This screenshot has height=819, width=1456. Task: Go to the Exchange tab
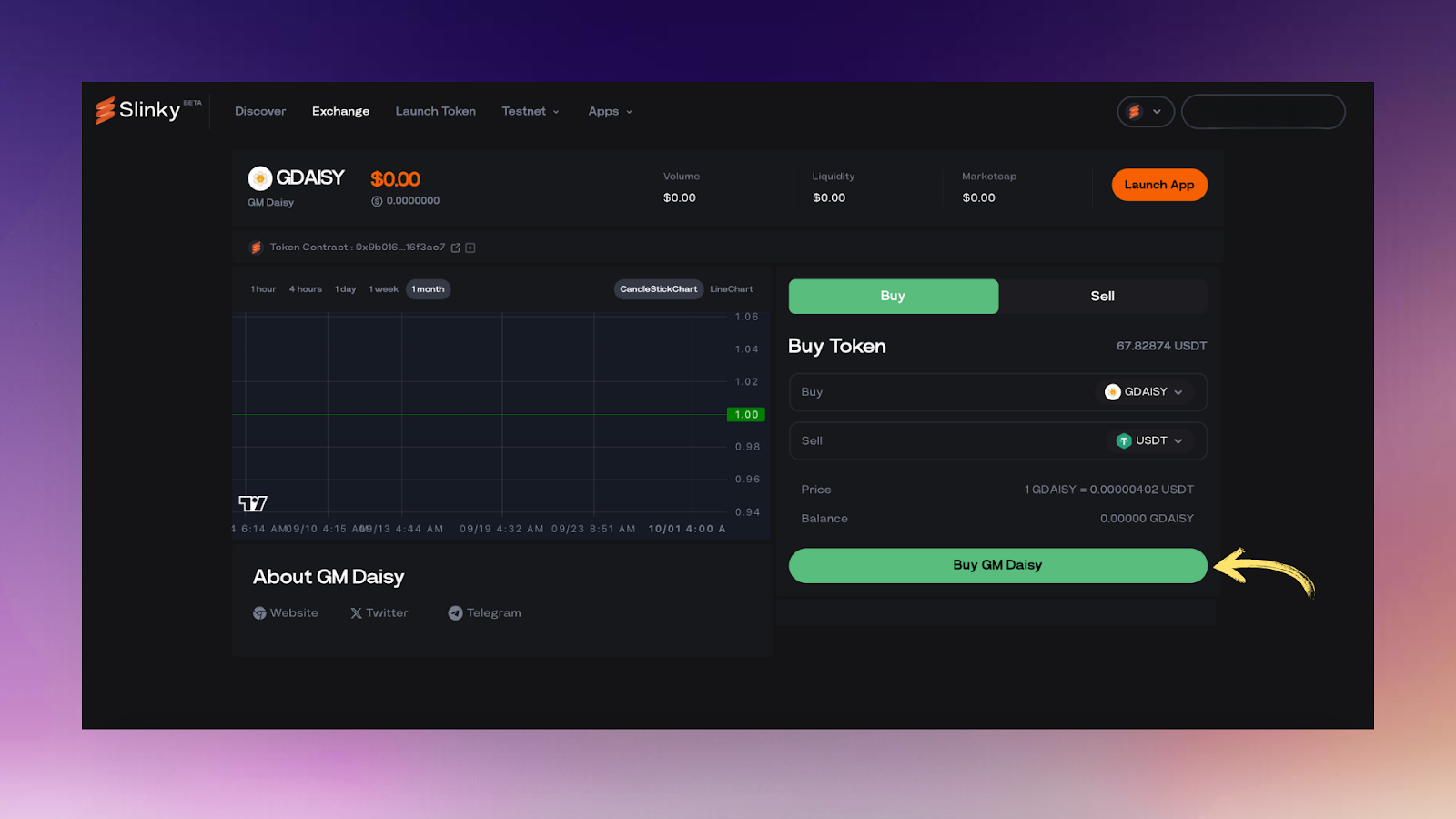click(340, 111)
